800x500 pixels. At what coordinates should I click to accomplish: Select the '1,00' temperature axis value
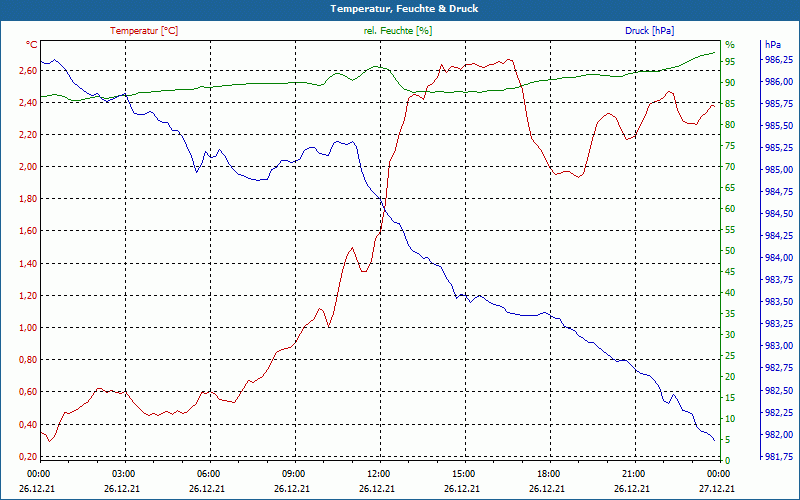point(28,328)
